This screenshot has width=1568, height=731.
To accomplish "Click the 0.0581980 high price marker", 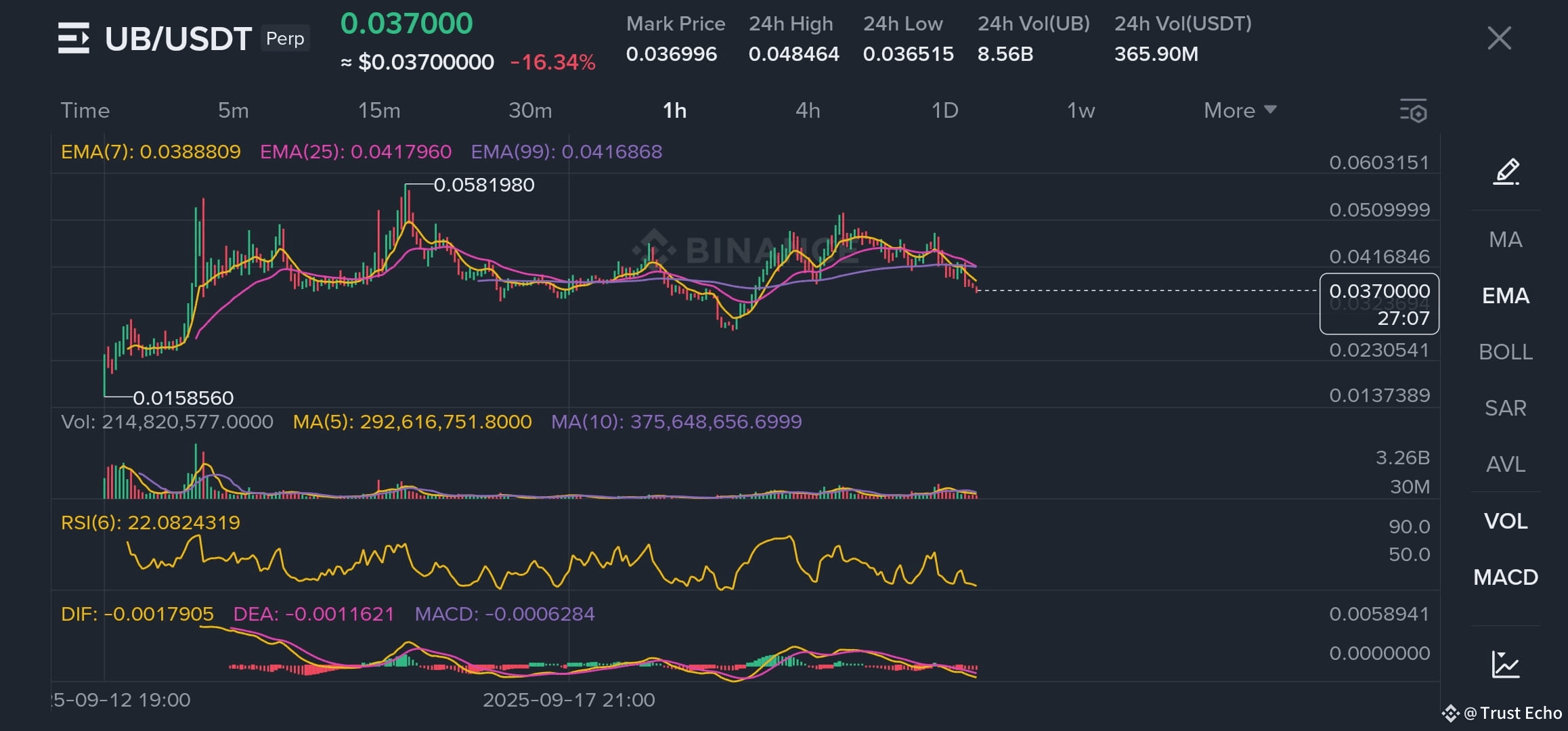I will point(484,185).
